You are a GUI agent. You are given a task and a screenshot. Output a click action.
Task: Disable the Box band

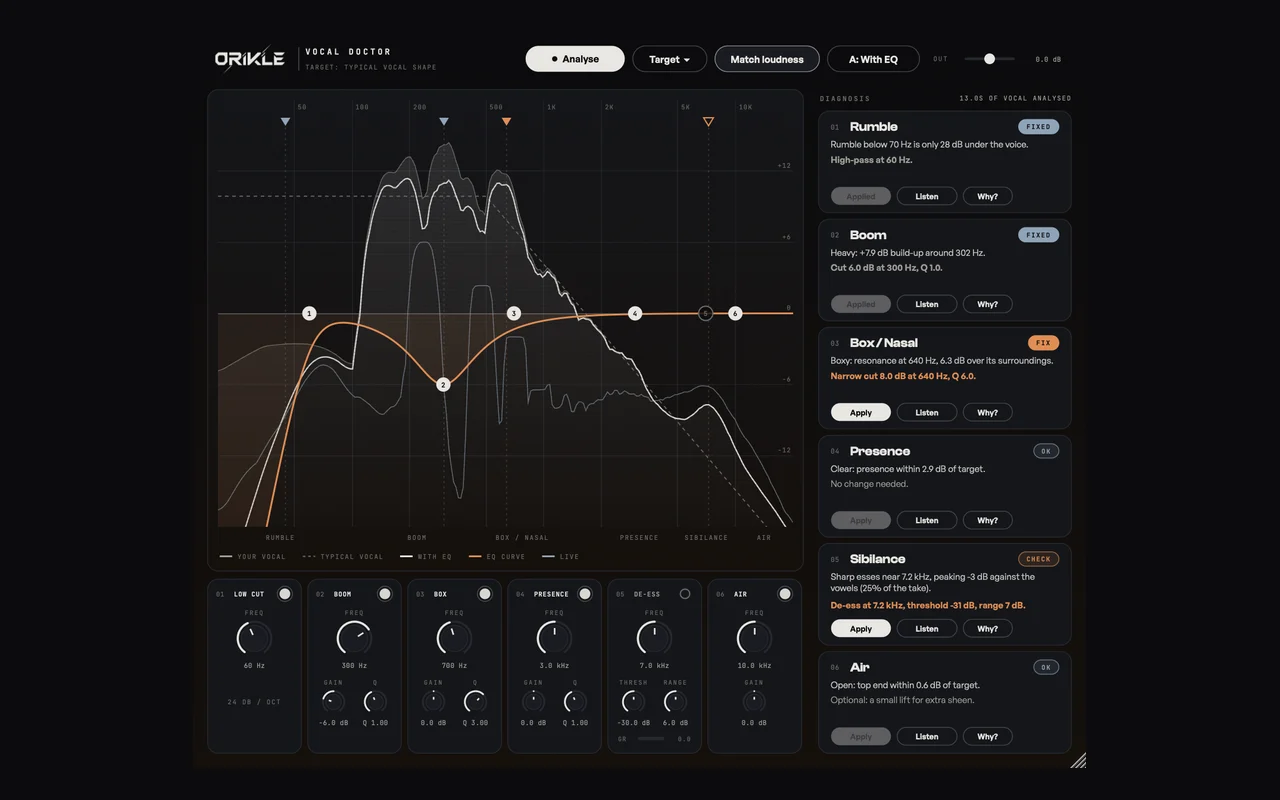tap(485, 594)
